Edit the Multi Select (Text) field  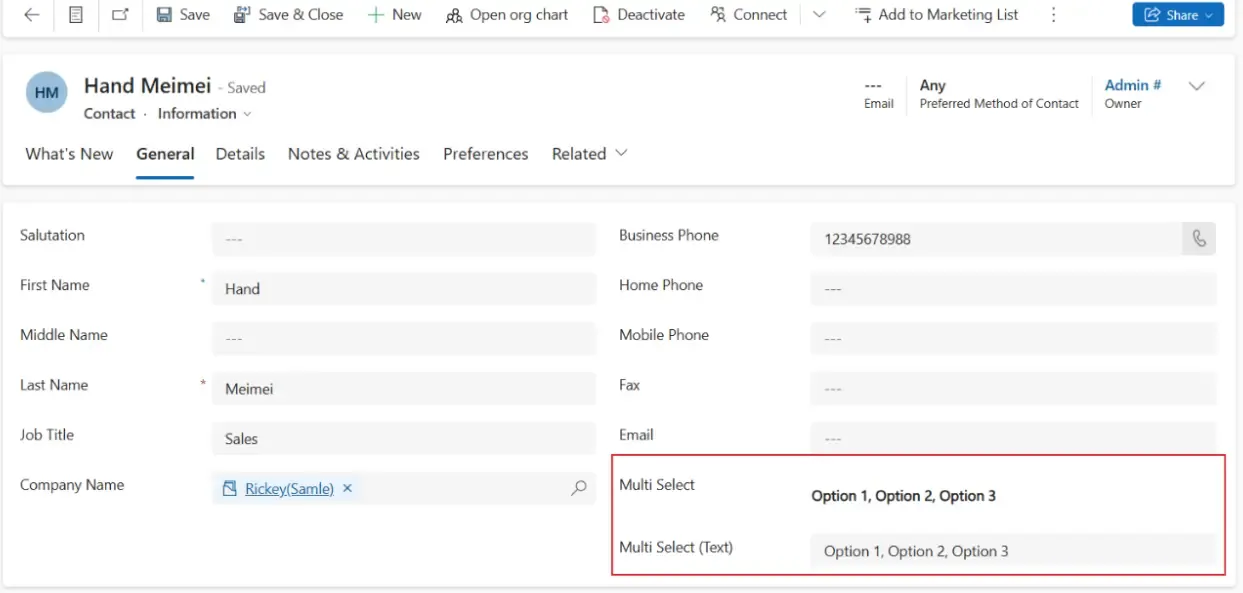click(1014, 551)
